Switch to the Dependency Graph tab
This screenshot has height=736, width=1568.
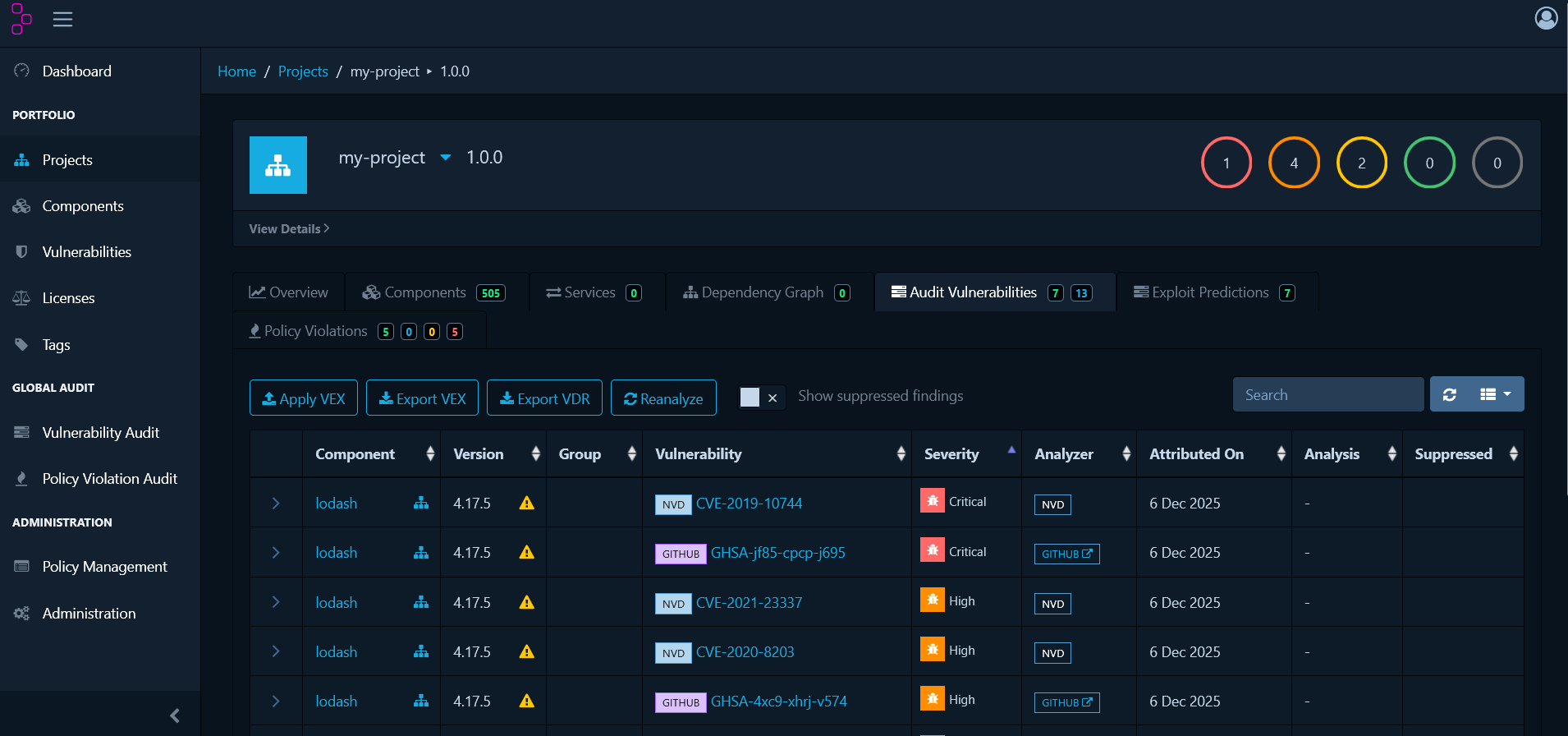tap(768, 292)
